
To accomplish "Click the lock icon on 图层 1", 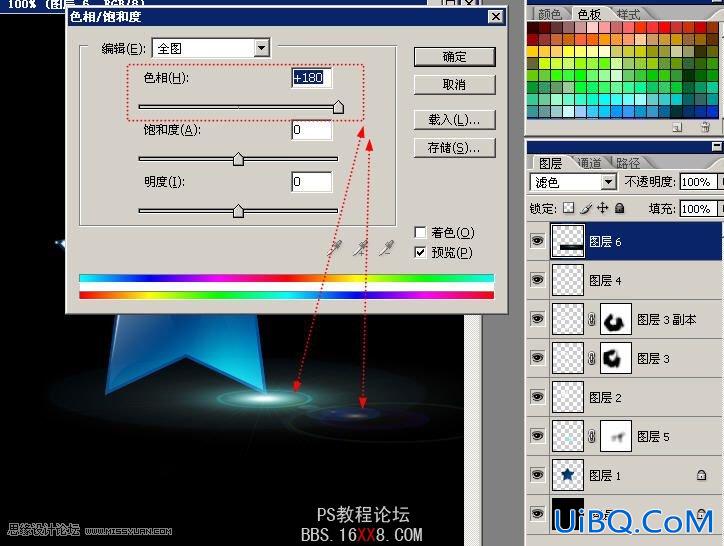I will click(x=701, y=475).
